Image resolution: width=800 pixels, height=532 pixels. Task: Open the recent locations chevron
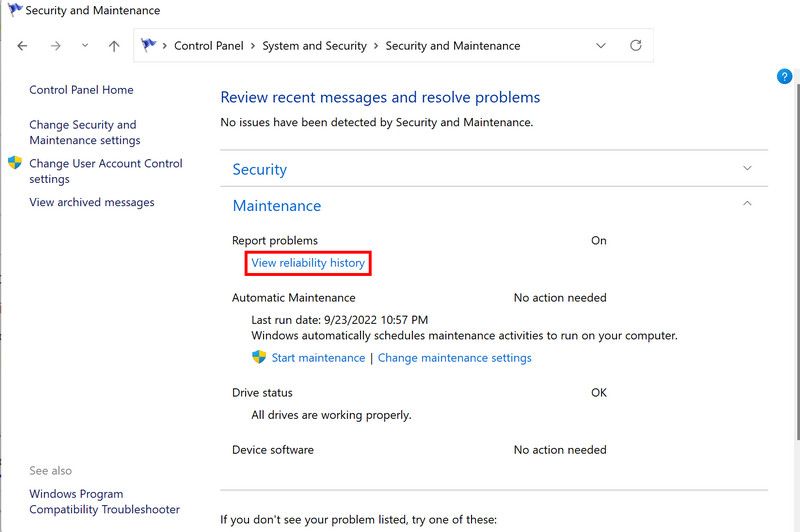click(x=85, y=46)
